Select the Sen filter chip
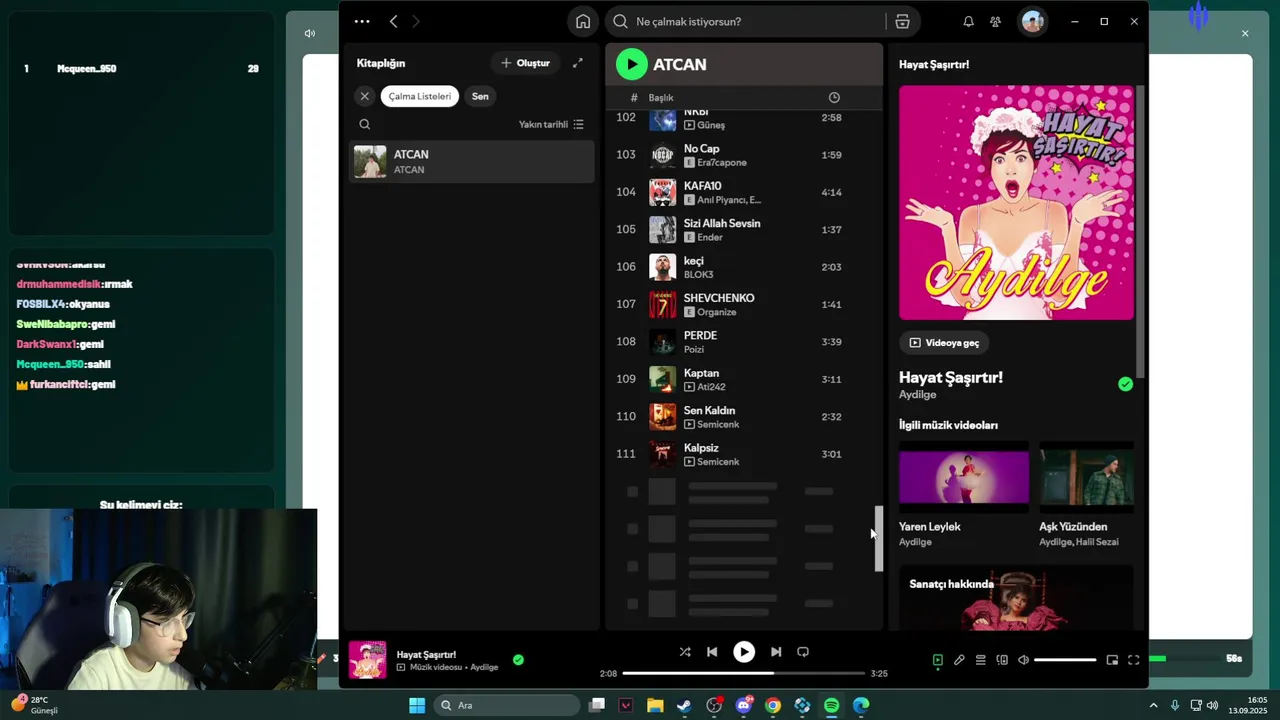The height and width of the screenshot is (720, 1280). pos(480,96)
